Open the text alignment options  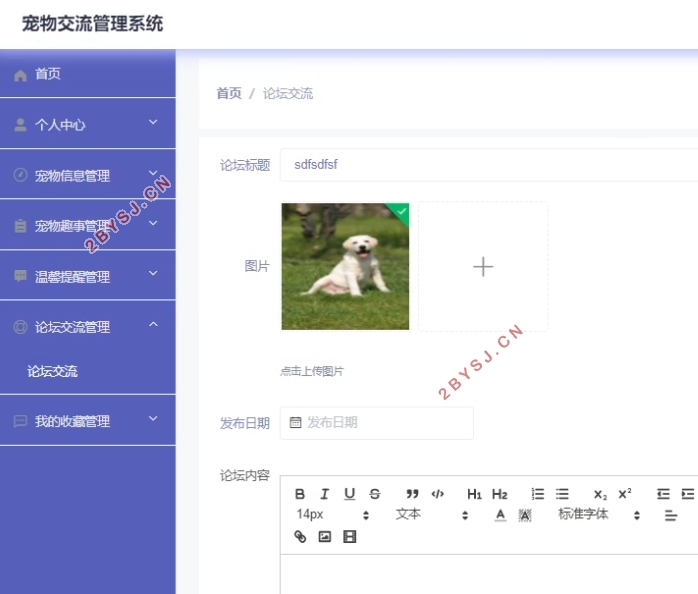(671, 516)
